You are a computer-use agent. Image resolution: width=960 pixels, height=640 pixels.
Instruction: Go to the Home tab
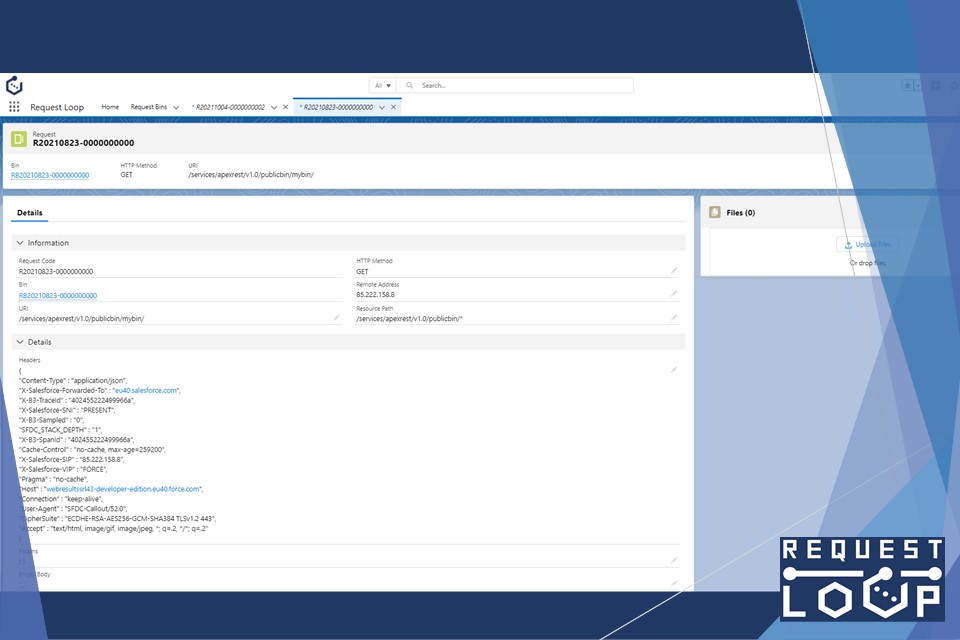coord(110,107)
